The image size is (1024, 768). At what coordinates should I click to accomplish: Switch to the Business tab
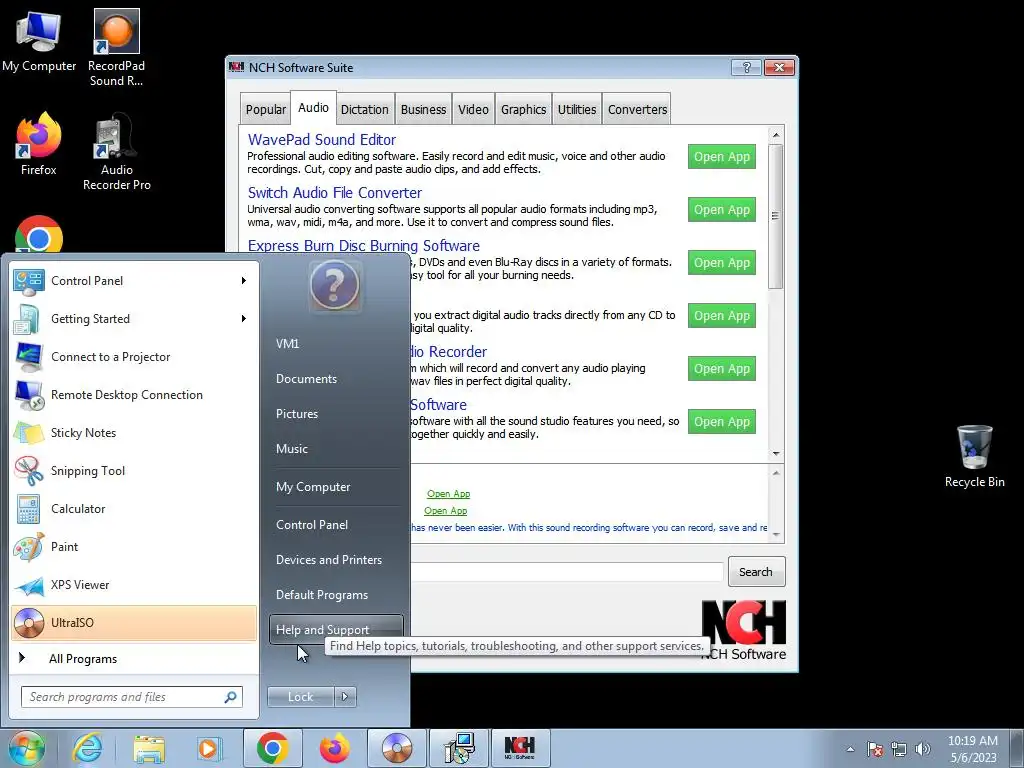pos(423,110)
